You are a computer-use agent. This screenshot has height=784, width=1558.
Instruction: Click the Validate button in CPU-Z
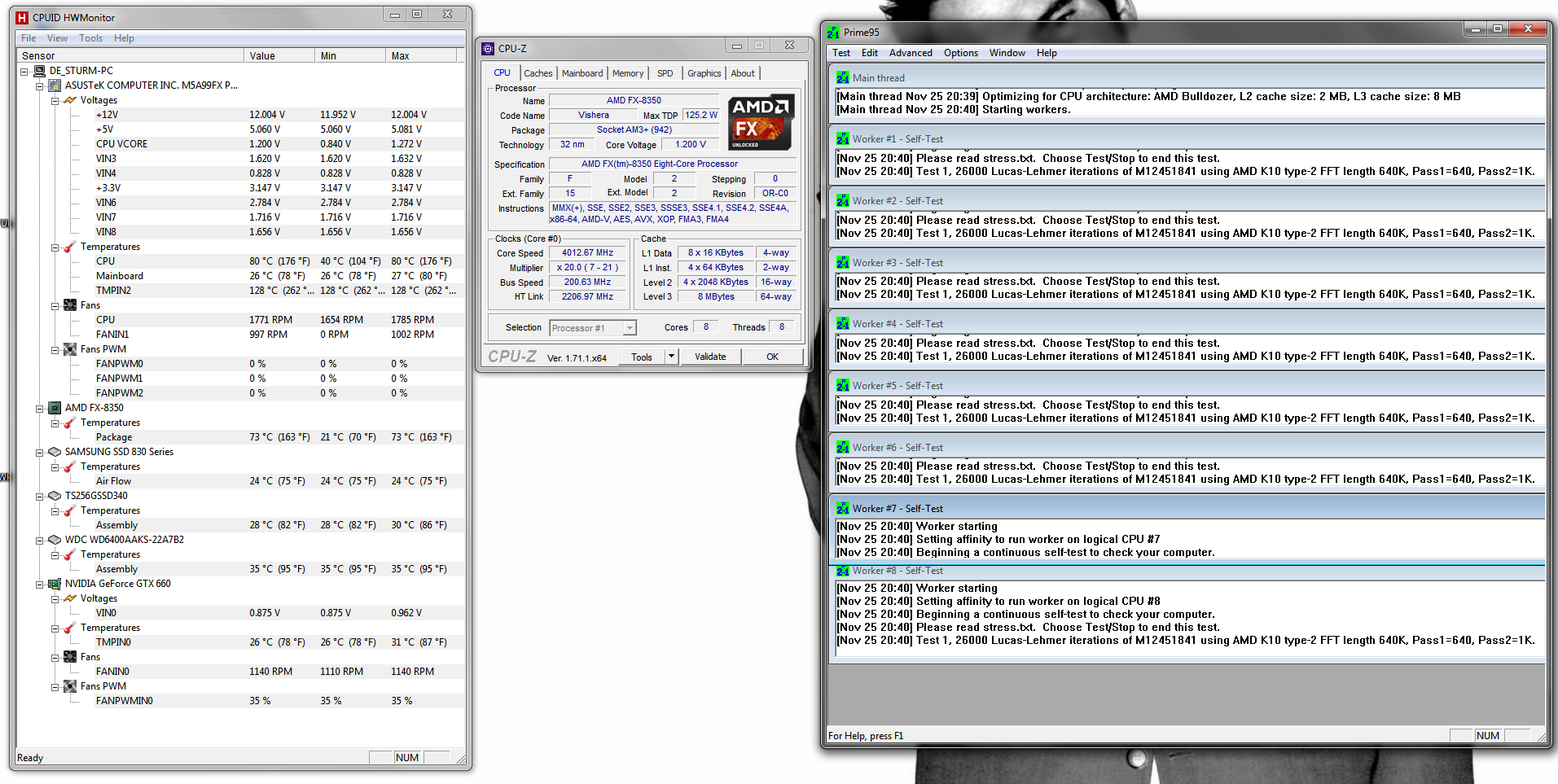[x=710, y=357]
